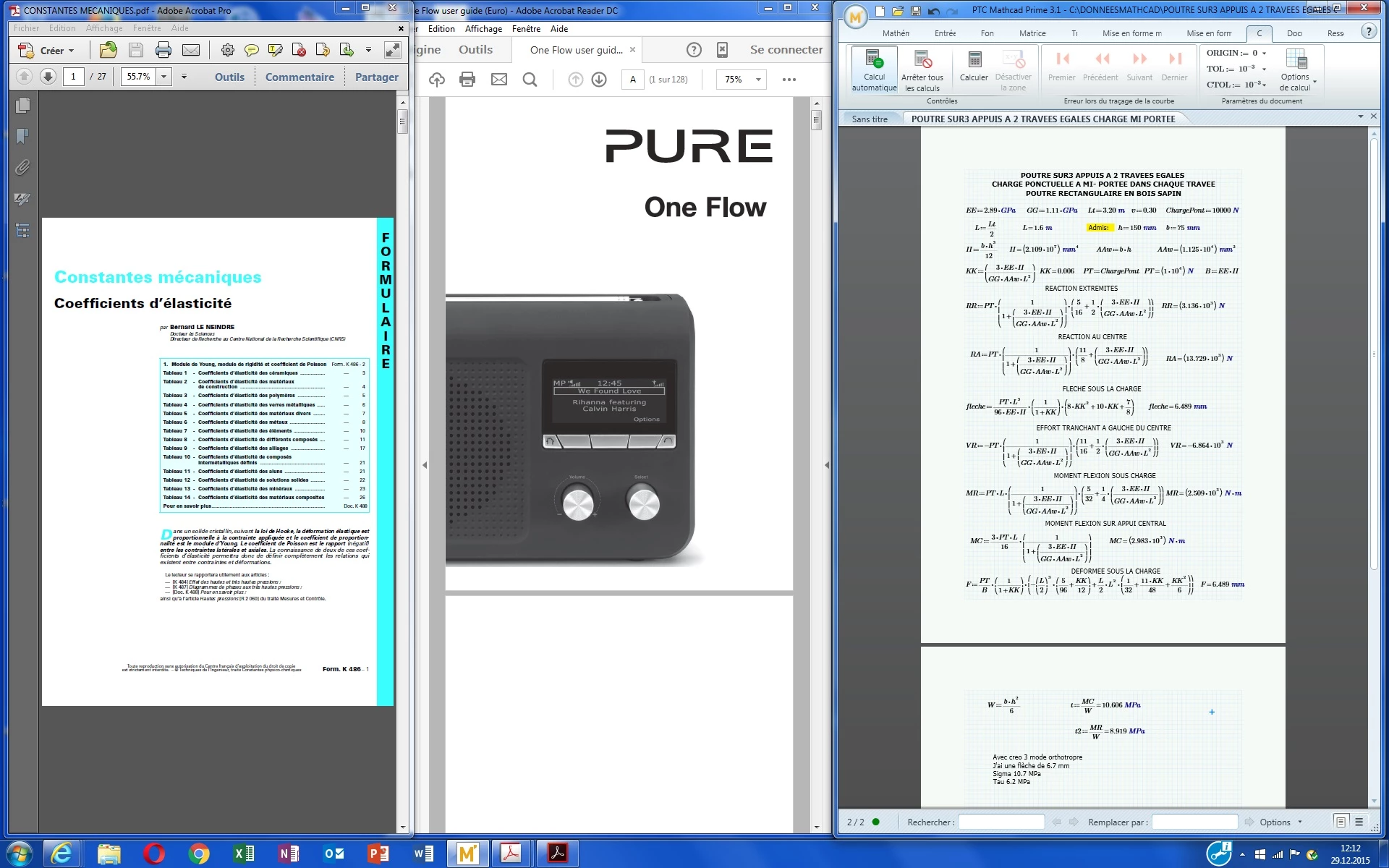
Task: Select the sticky note comment tool
Action: (252, 50)
